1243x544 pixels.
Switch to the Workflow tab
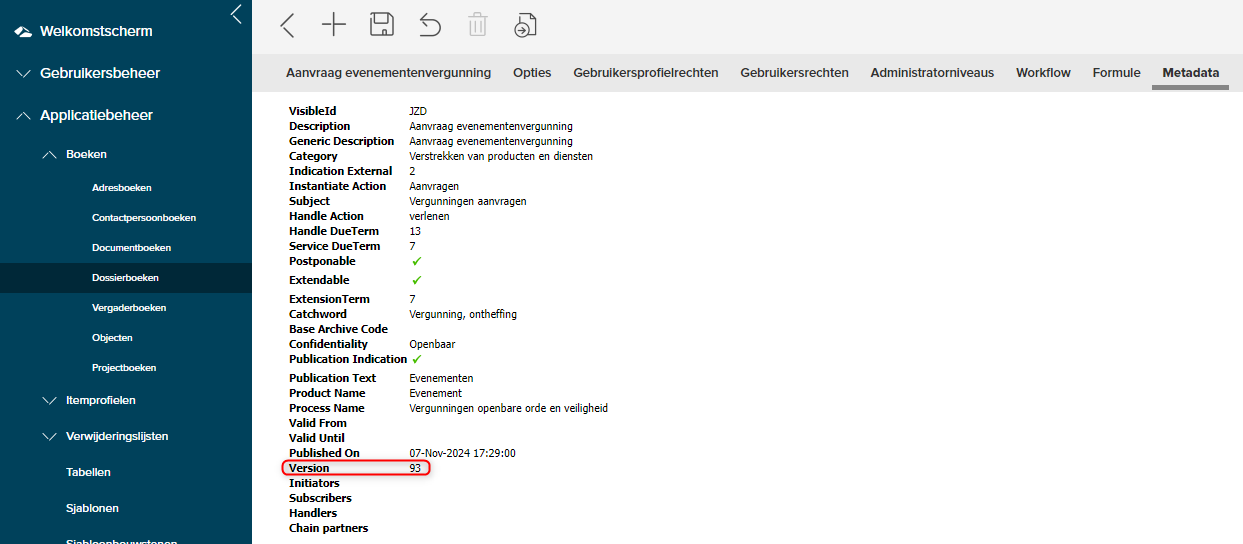point(1043,73)
